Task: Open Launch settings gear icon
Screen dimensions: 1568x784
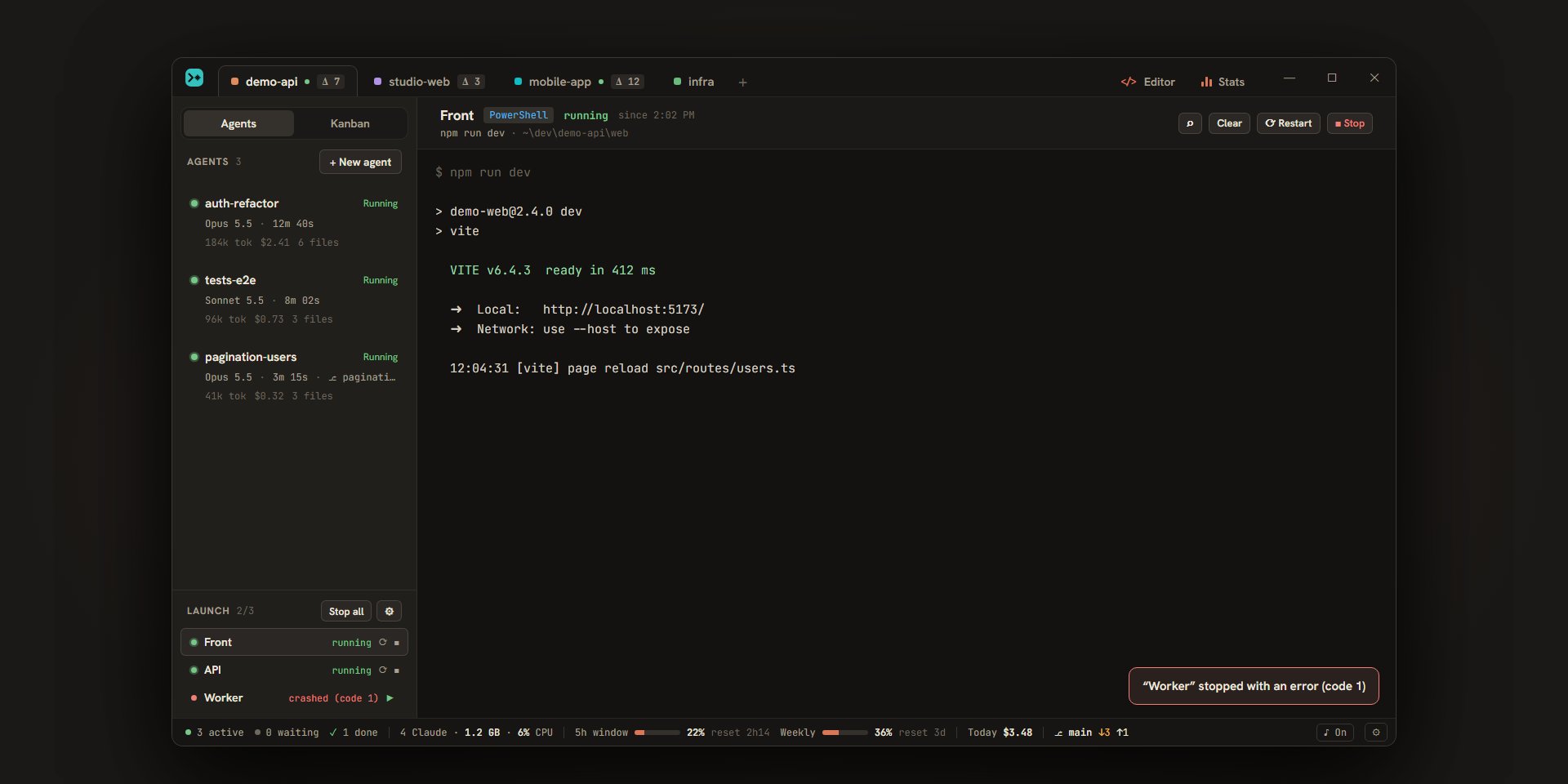Action: (x=389, y=611)
